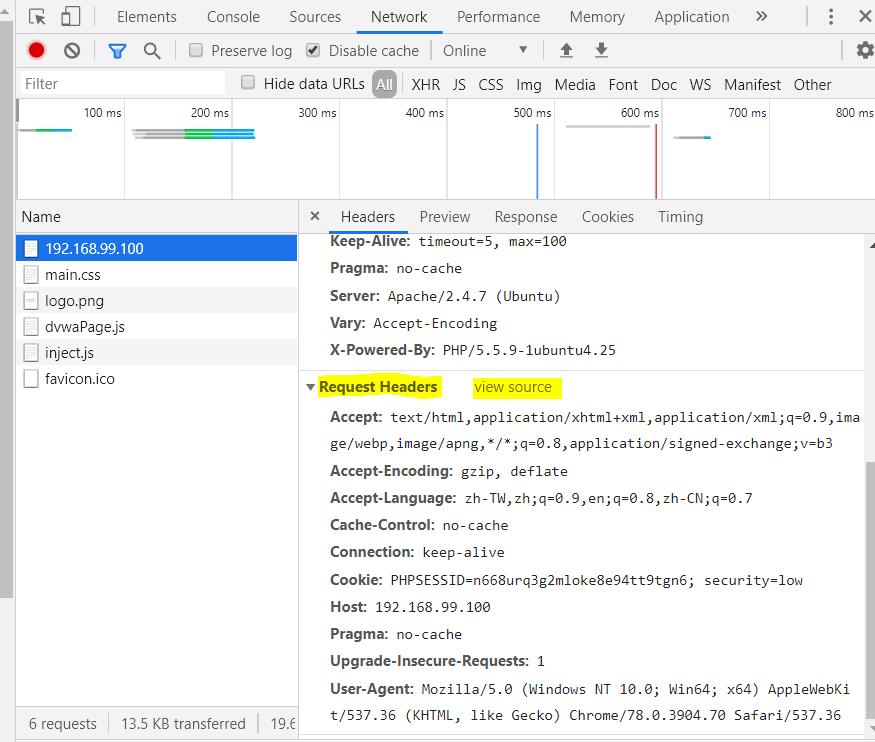The height and width of the screenshot is (742, 875).
Task: Click Cookie header value text
Action: pos(597,581)
